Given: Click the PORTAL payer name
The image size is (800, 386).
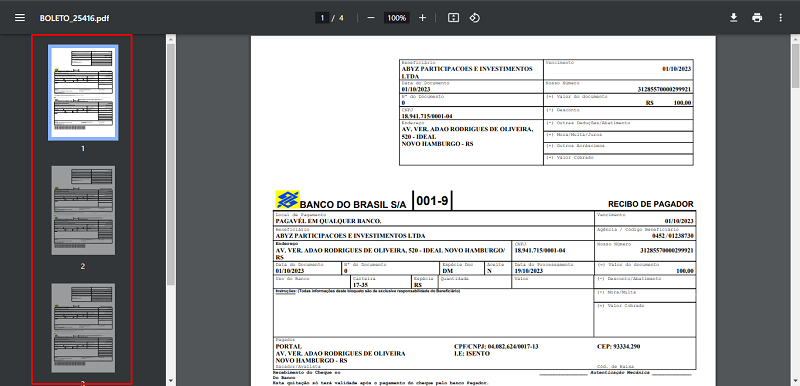Looking at the screenshot, I should pyautogui.click(x=288, y=347).
